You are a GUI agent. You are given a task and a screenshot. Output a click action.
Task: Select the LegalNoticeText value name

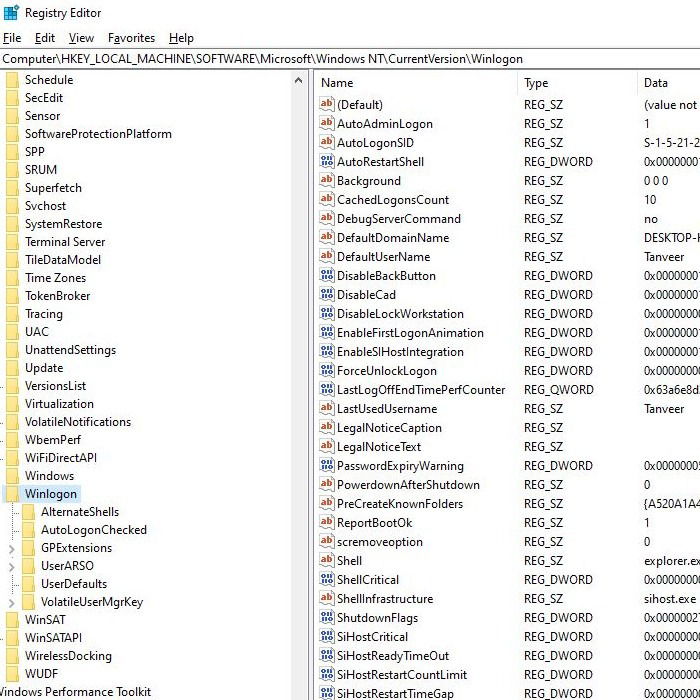pos(379,447)
